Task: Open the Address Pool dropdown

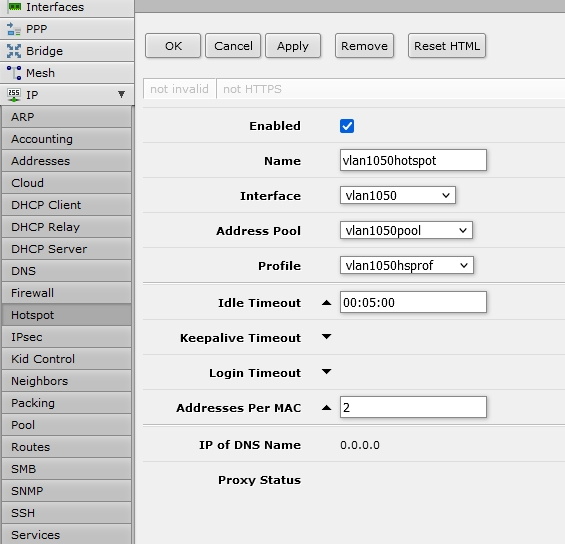Action: [x=406, y=230]
